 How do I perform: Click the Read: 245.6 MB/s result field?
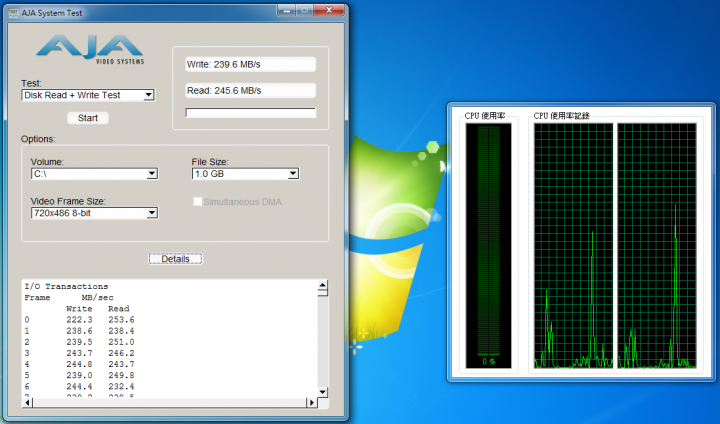251,90
